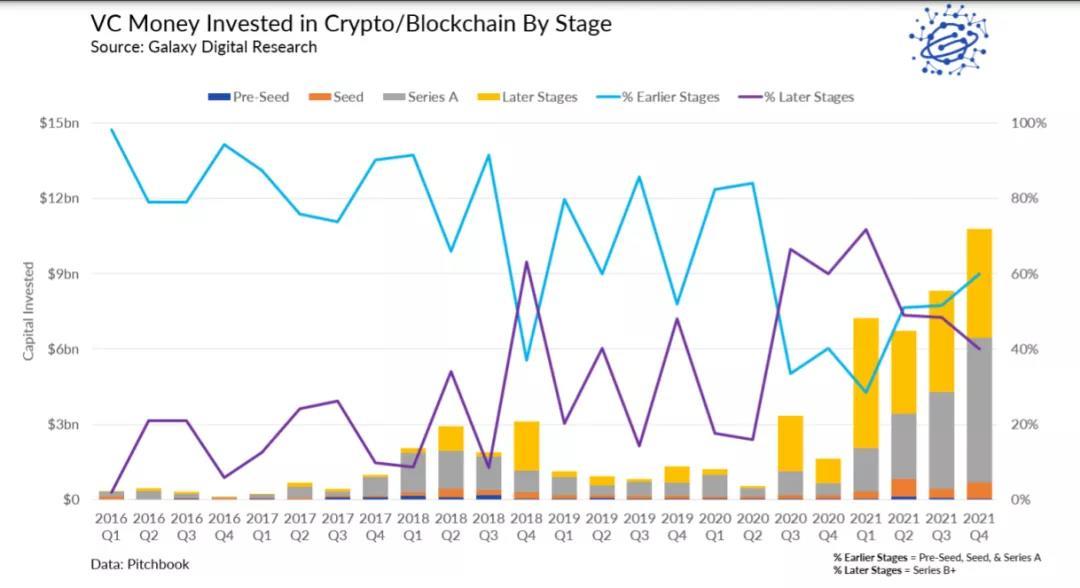Click the Data: Pitchbook credit text
Viewport: 1080px width, 588px height.
[140, 564]
